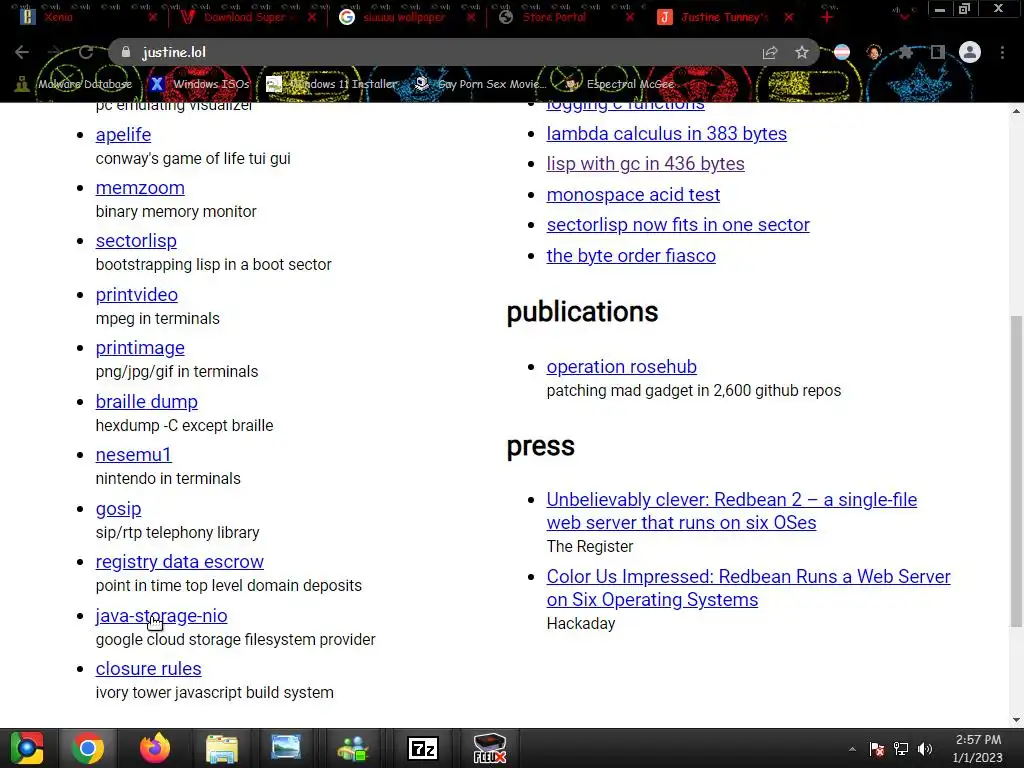Viewport: 1024px width, 768px height.
Task: Open a new tab with the plus button
Action: tap(827, 17)
